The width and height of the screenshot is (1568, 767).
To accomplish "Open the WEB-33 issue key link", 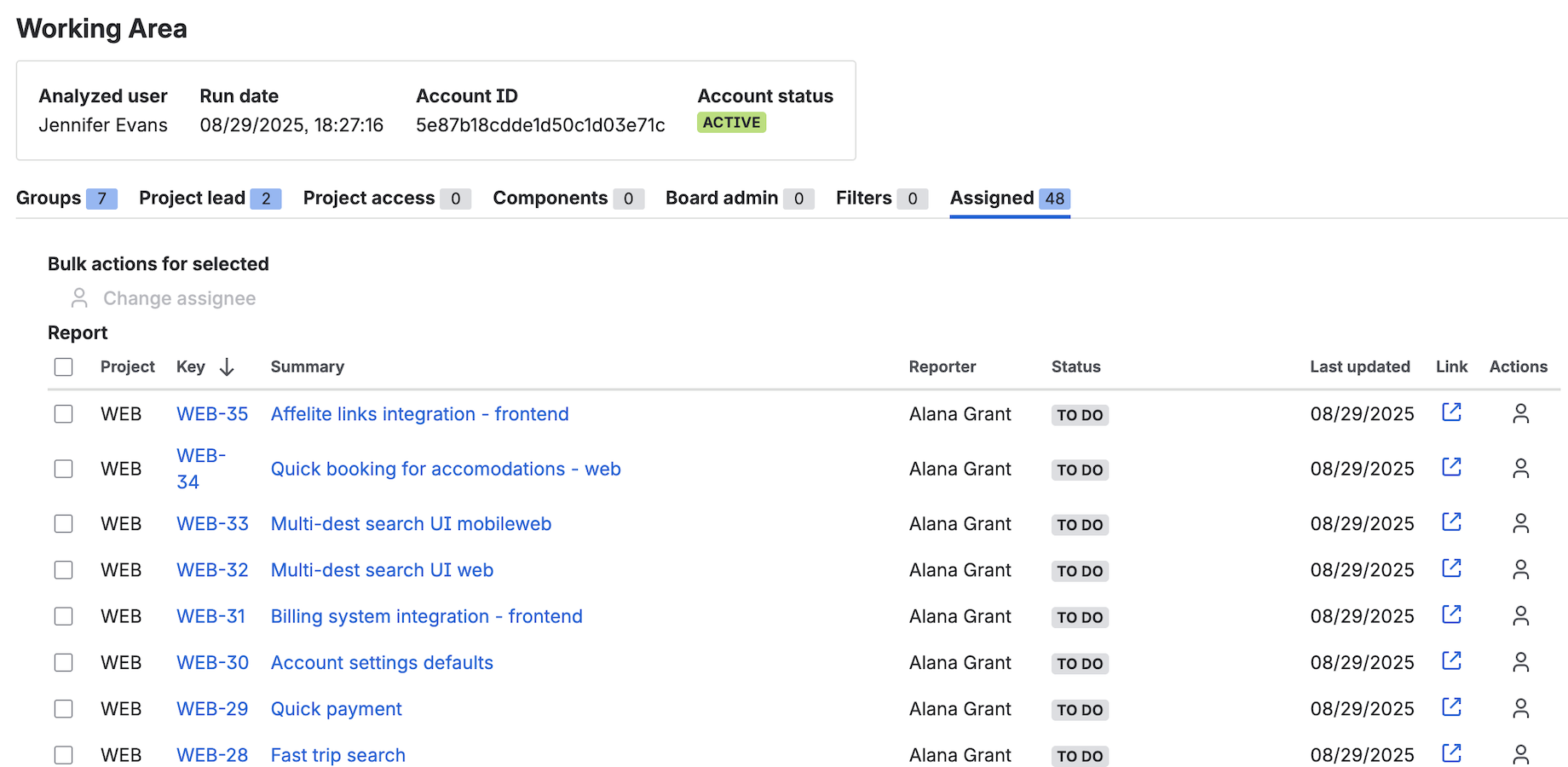I will click(212, 524).
